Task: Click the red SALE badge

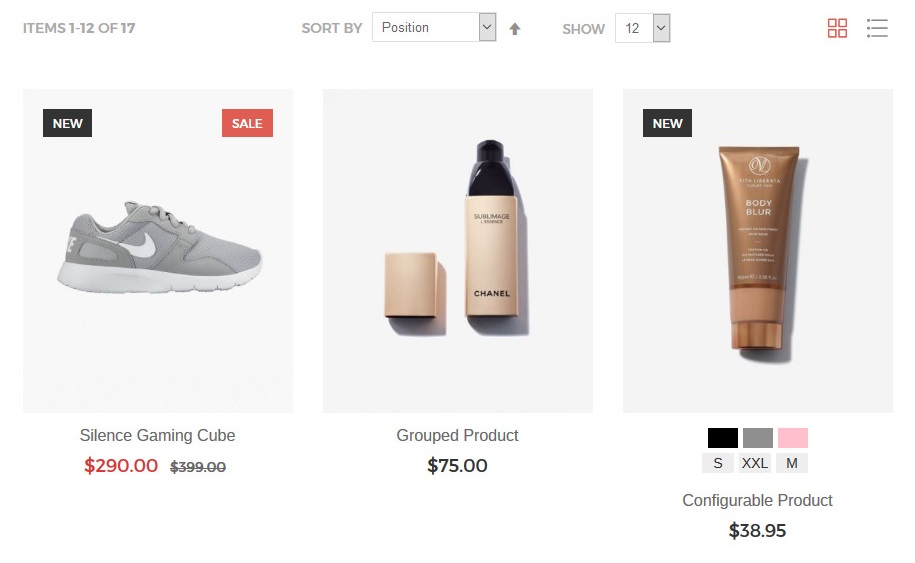Action: click(247, 123)
